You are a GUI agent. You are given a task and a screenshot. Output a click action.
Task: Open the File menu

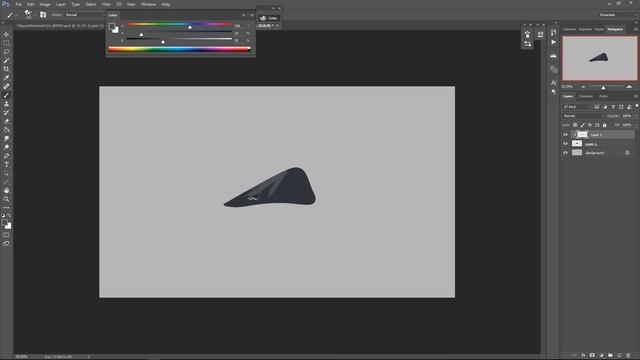coord(19,4)
